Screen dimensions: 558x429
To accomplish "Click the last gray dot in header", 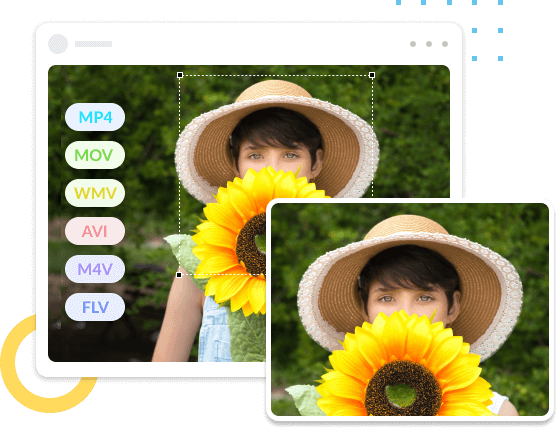I will [445, 44].
